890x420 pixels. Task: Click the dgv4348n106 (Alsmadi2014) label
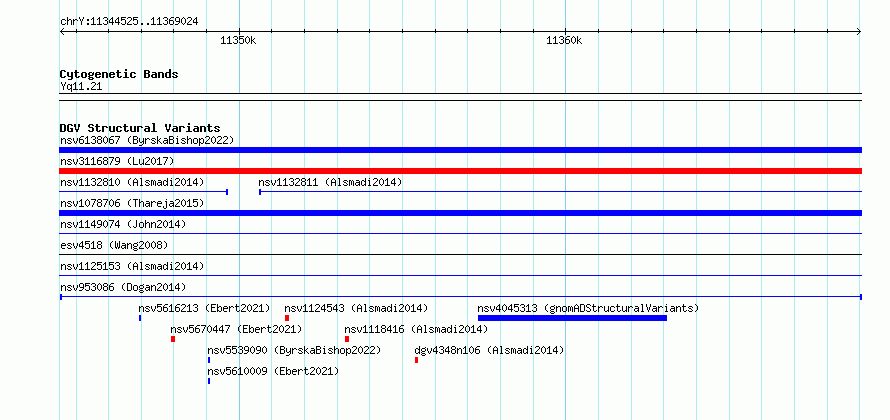[x=490, y=350]
